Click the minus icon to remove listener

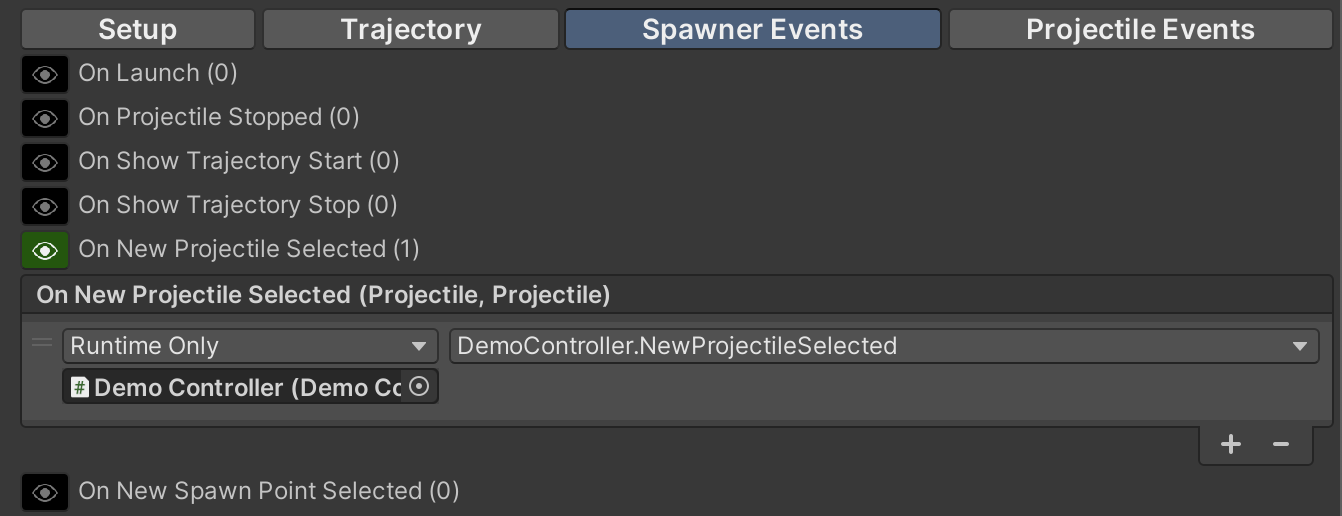(1281, 445)
